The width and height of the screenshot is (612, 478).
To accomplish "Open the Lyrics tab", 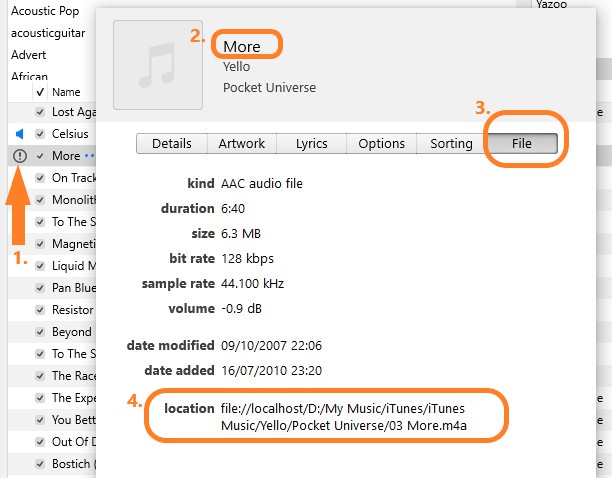I will tap(311, 144).
